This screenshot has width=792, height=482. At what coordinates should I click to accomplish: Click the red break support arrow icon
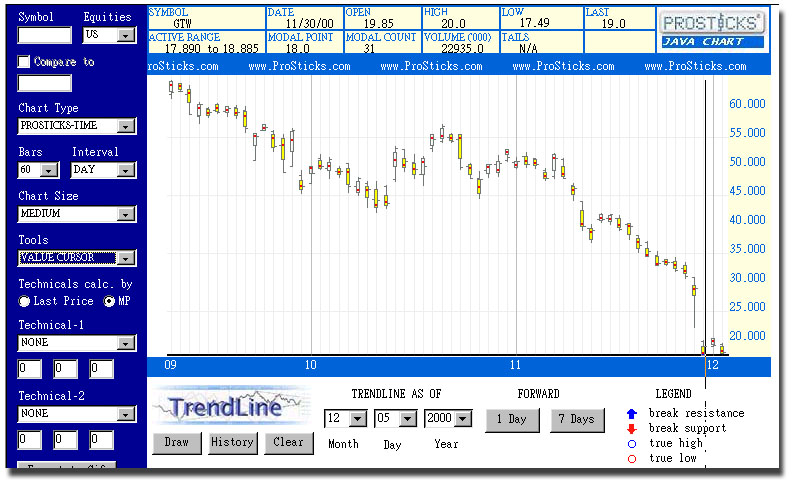coord(631,428)
